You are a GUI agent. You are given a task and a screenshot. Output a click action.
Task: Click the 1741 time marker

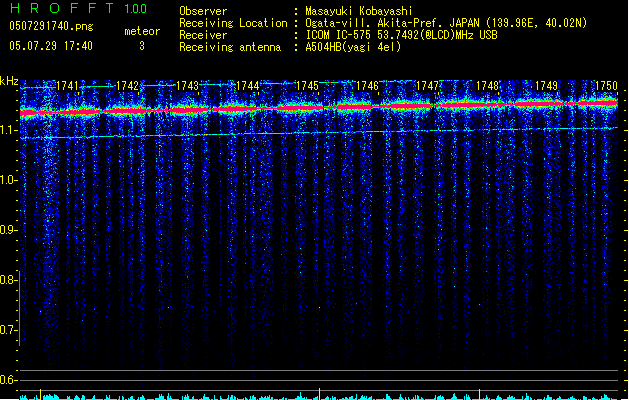pyautogui.click(x=67, y=86)
